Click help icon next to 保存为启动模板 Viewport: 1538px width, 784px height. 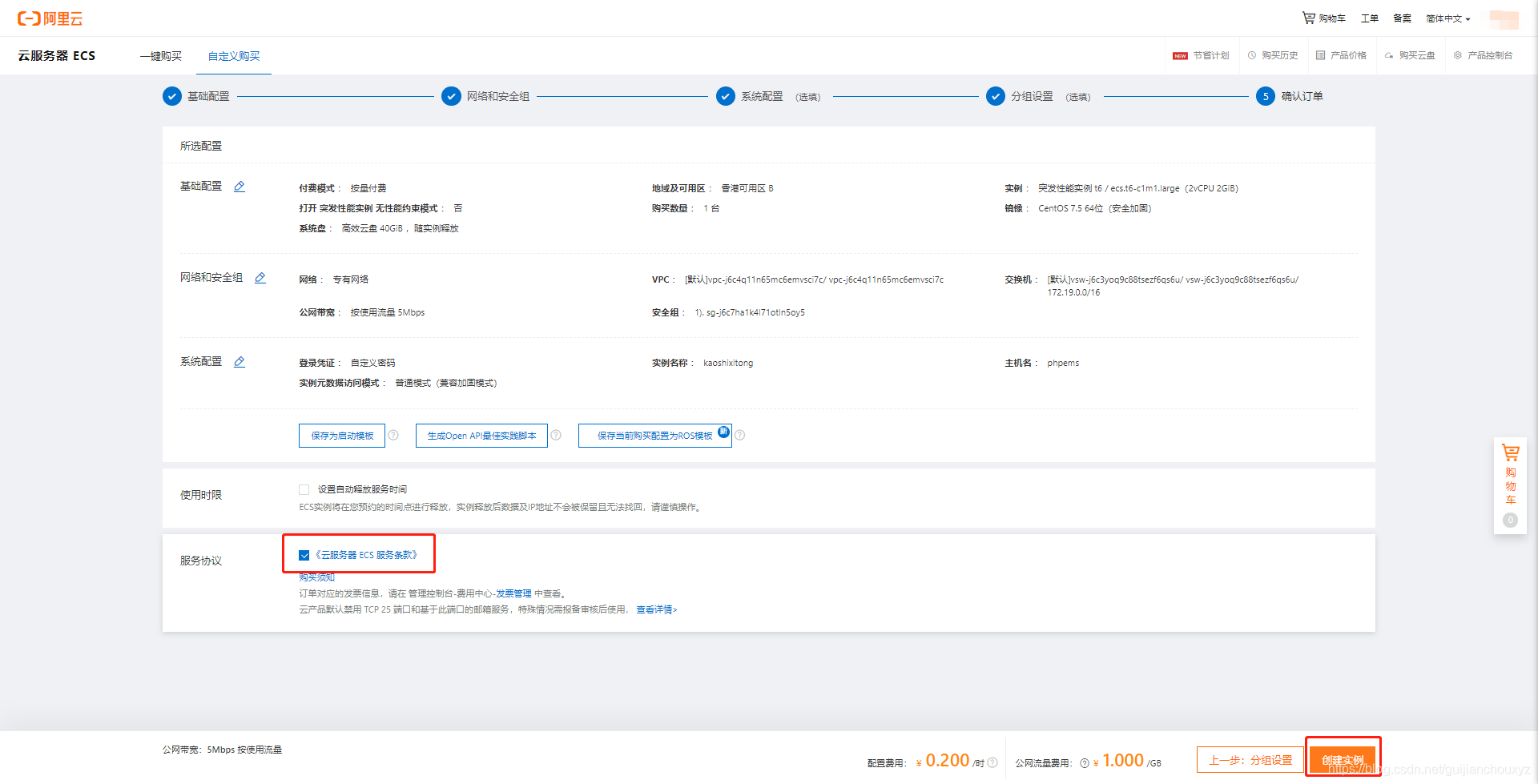pos(393,435)
